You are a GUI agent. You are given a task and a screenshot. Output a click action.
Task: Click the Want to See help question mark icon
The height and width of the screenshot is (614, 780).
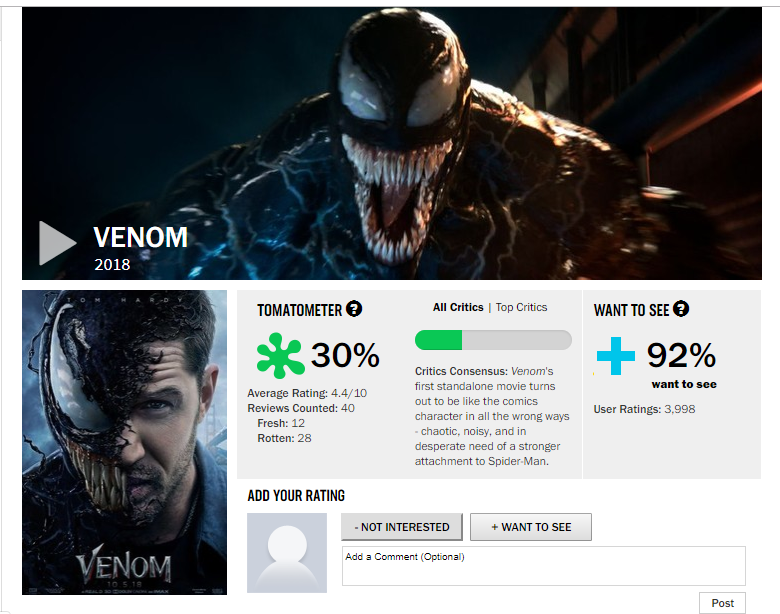(x=681, y=309)
